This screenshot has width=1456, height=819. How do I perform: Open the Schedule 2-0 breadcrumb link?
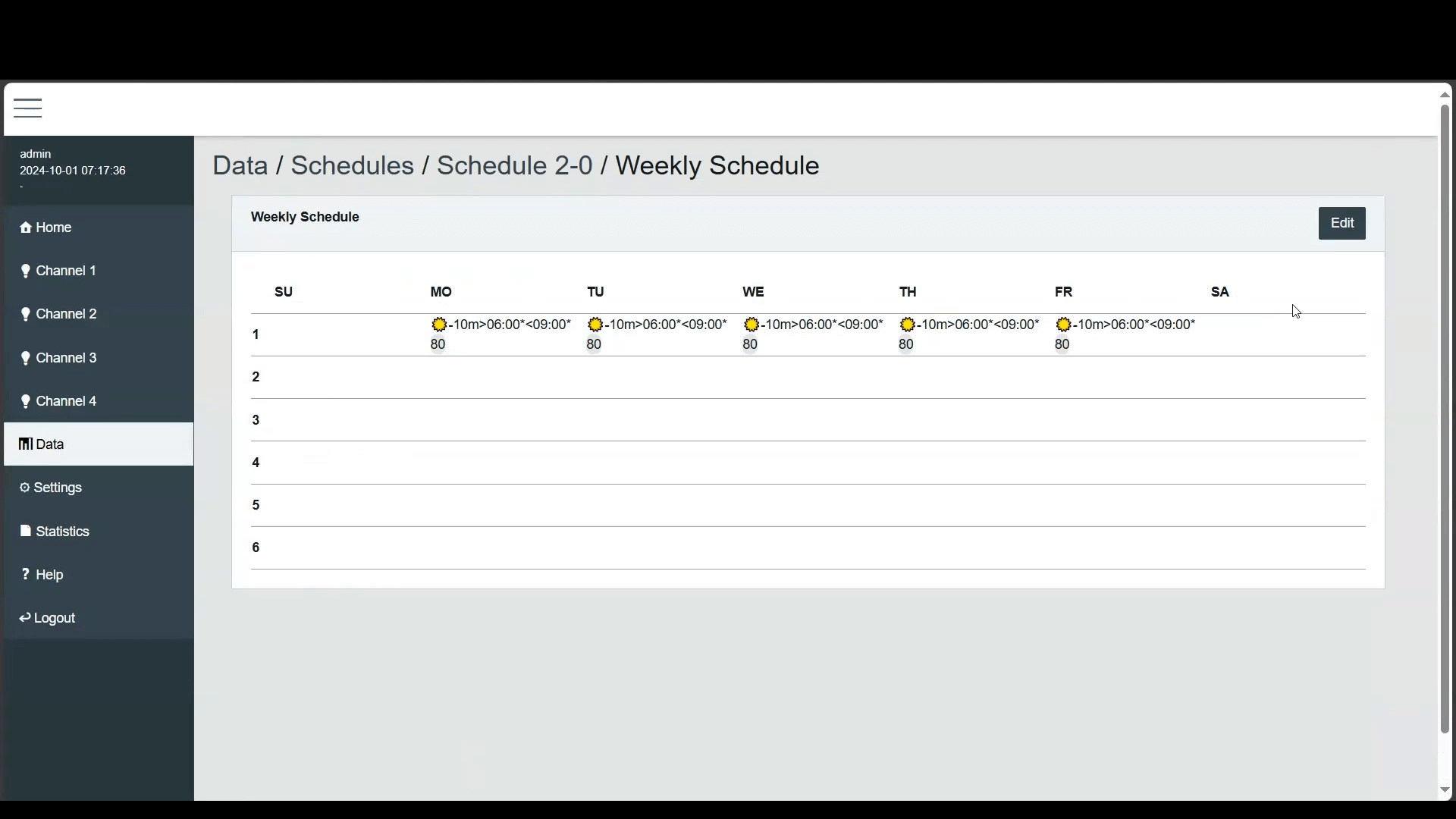point(514,166)
